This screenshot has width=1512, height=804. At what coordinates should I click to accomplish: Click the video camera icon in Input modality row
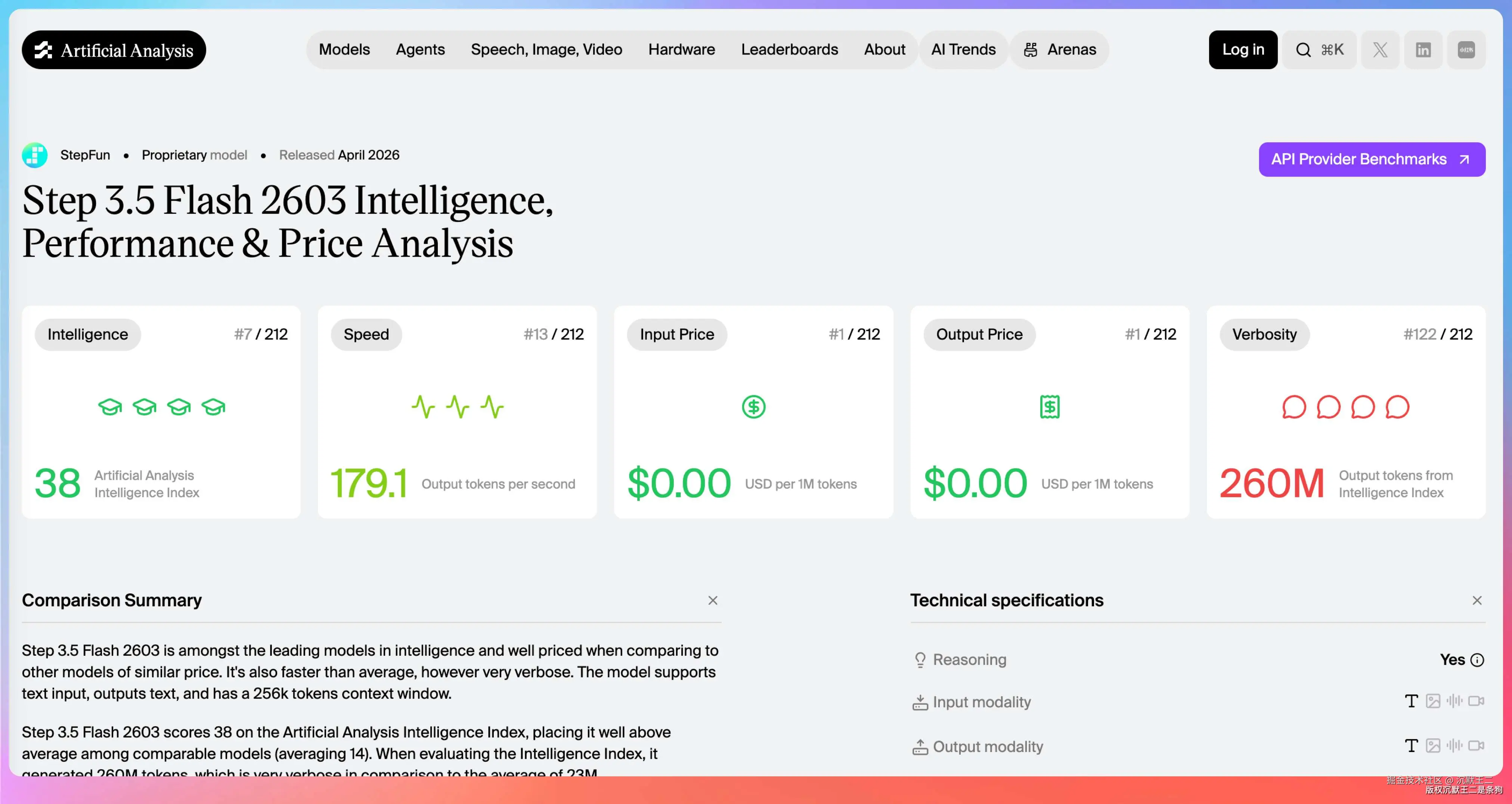[1476, 701]
